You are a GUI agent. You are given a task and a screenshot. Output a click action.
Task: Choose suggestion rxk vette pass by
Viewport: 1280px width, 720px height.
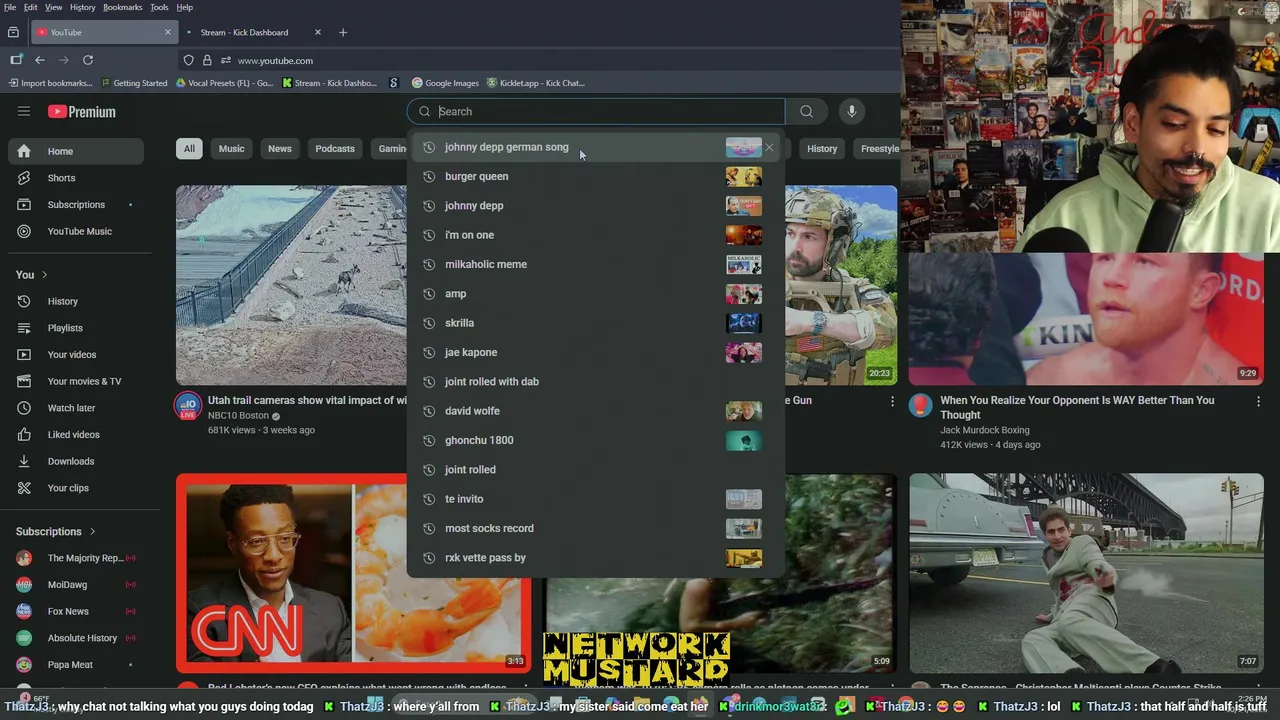594,557
